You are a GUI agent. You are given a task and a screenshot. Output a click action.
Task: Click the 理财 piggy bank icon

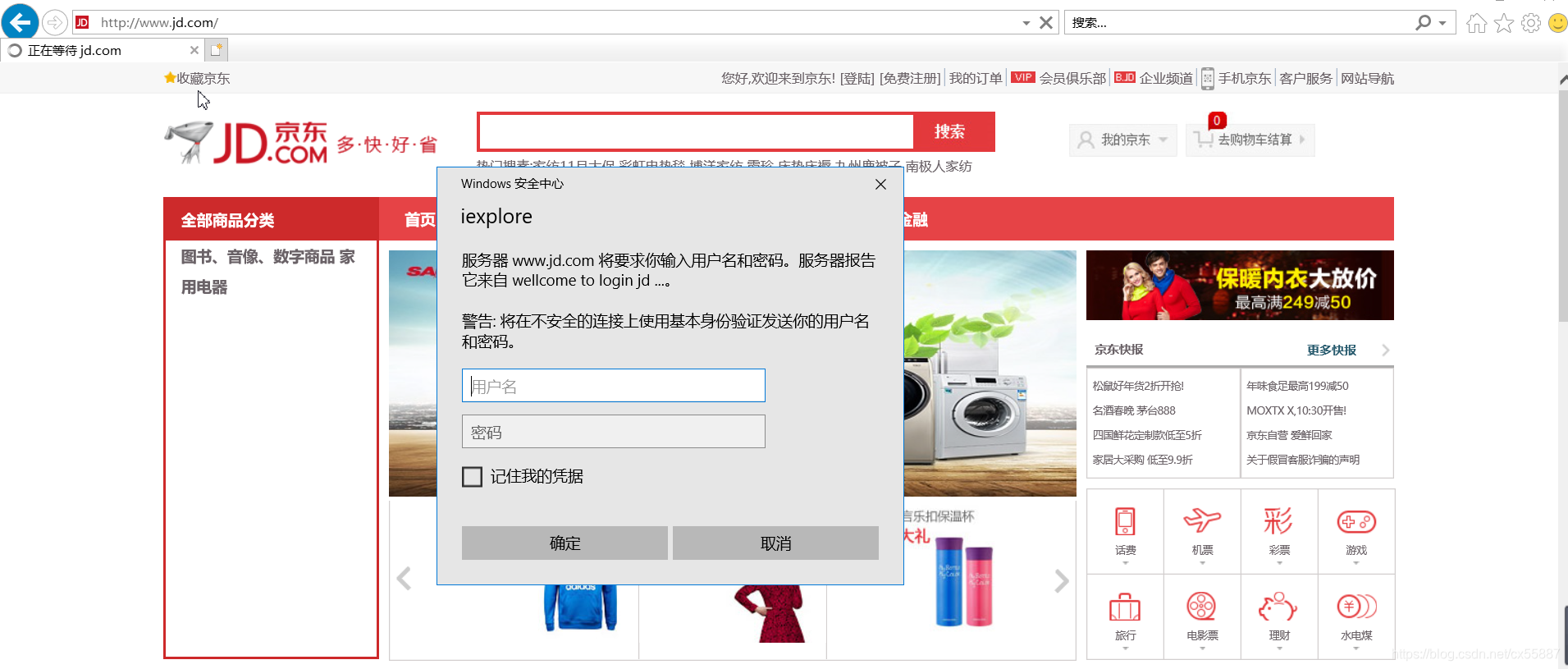[1278, 607]
